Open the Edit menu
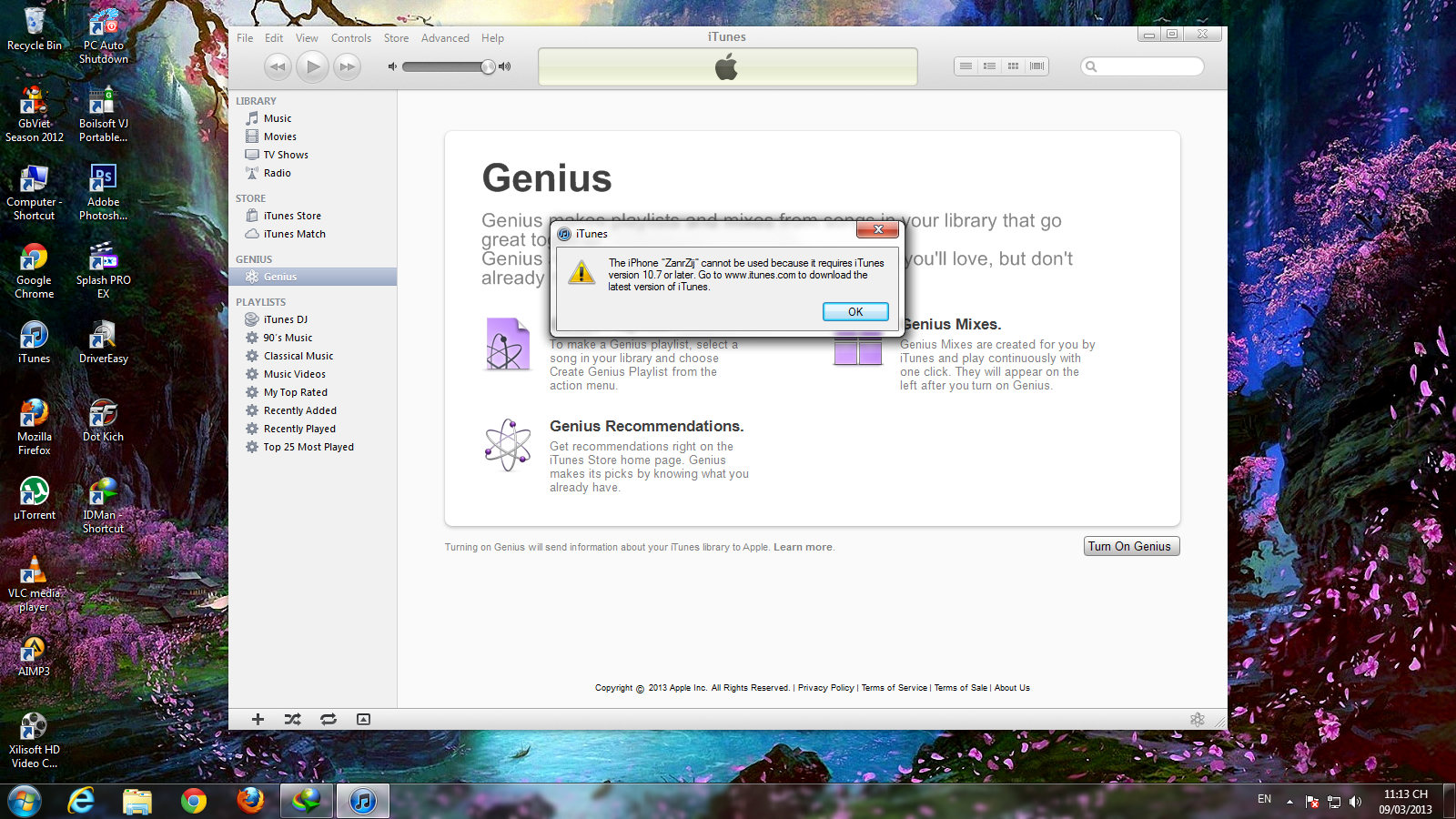1456x819 pixels. point(274,38)
